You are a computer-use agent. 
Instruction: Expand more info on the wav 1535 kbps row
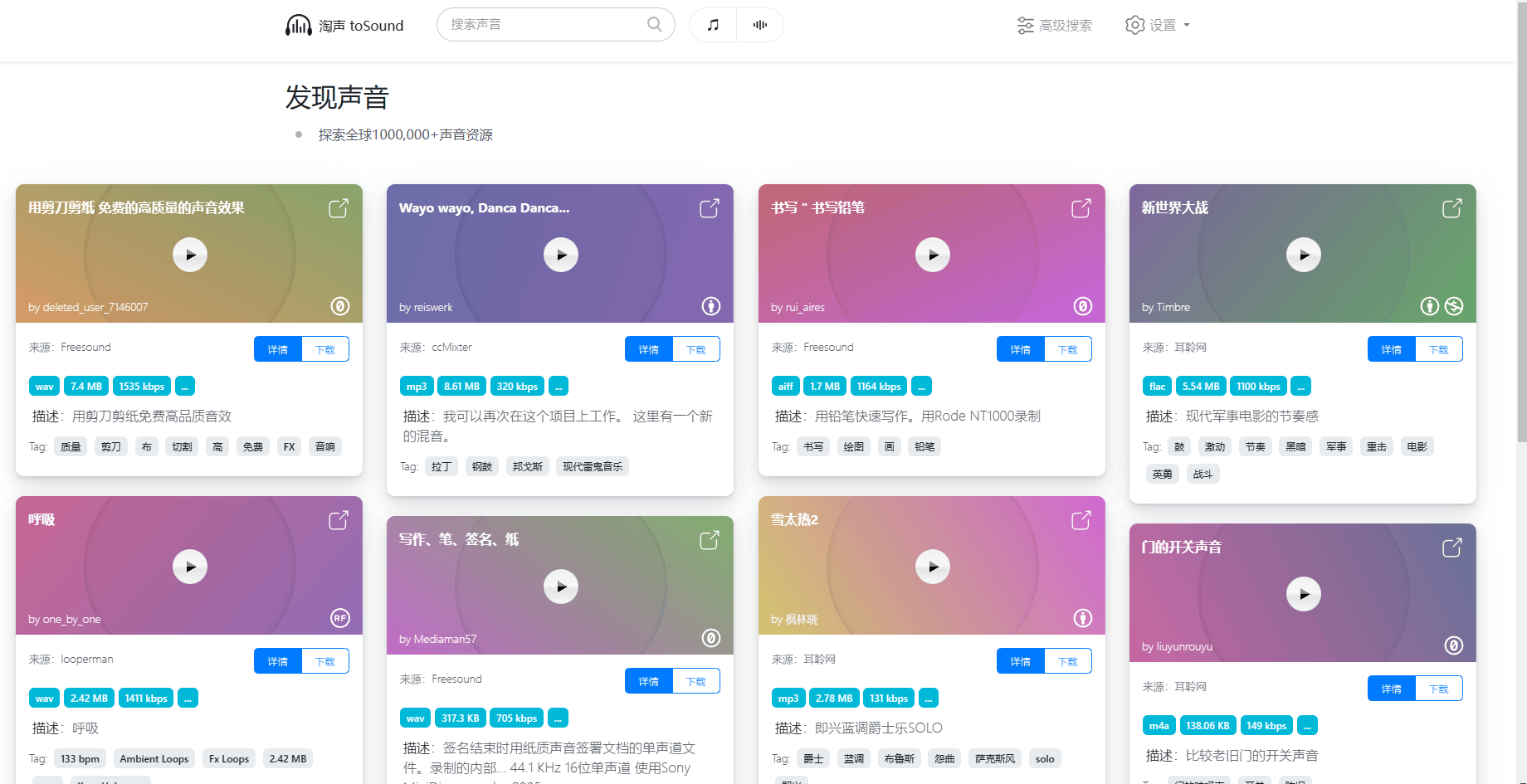tap(185, 387)
